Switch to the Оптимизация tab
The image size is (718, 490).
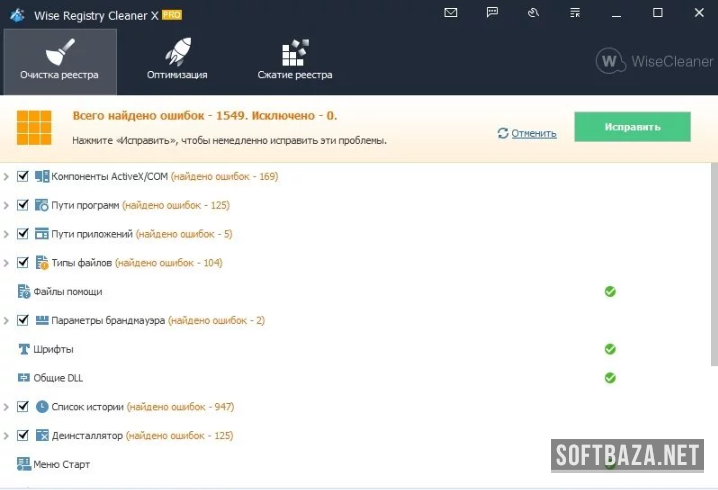(177, 61)
